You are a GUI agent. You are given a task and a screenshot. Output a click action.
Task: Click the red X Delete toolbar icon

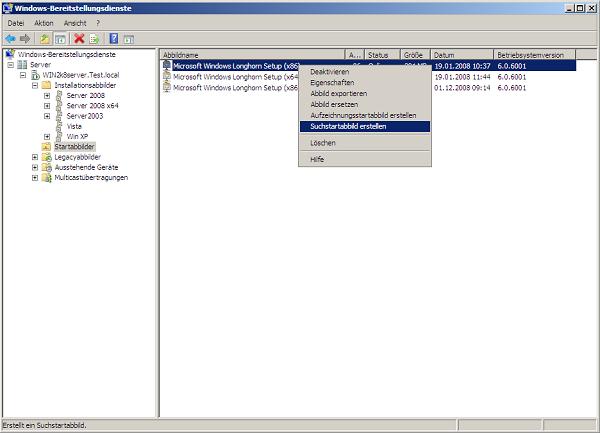tap(79, 39)
